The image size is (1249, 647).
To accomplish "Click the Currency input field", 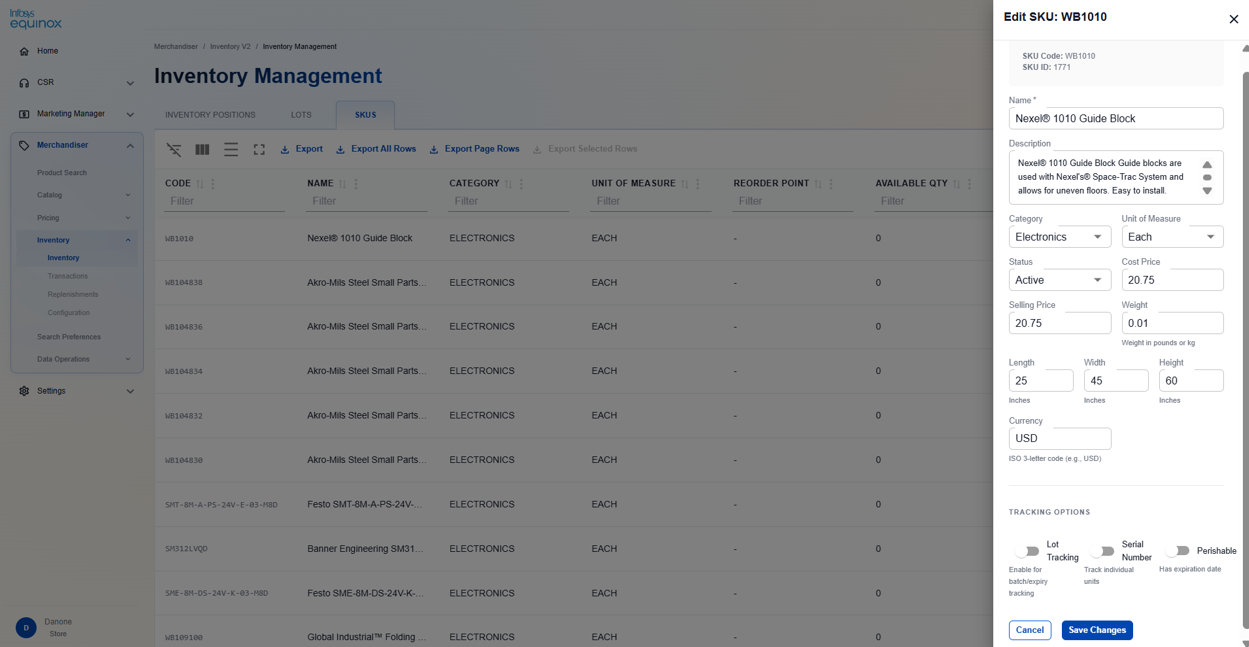I will [1060, 438].
